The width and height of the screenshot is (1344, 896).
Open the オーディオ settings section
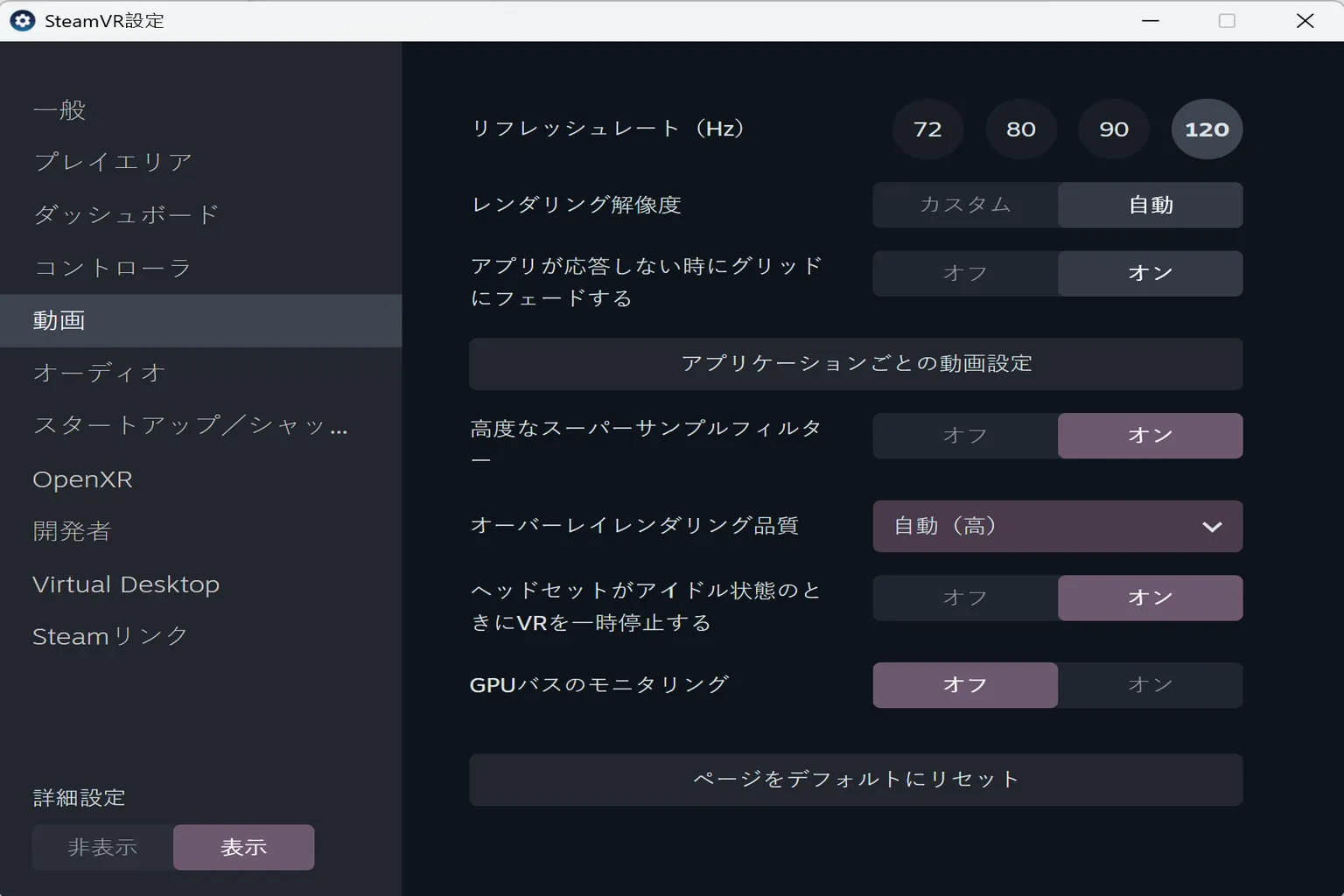(x=98, y=373)
